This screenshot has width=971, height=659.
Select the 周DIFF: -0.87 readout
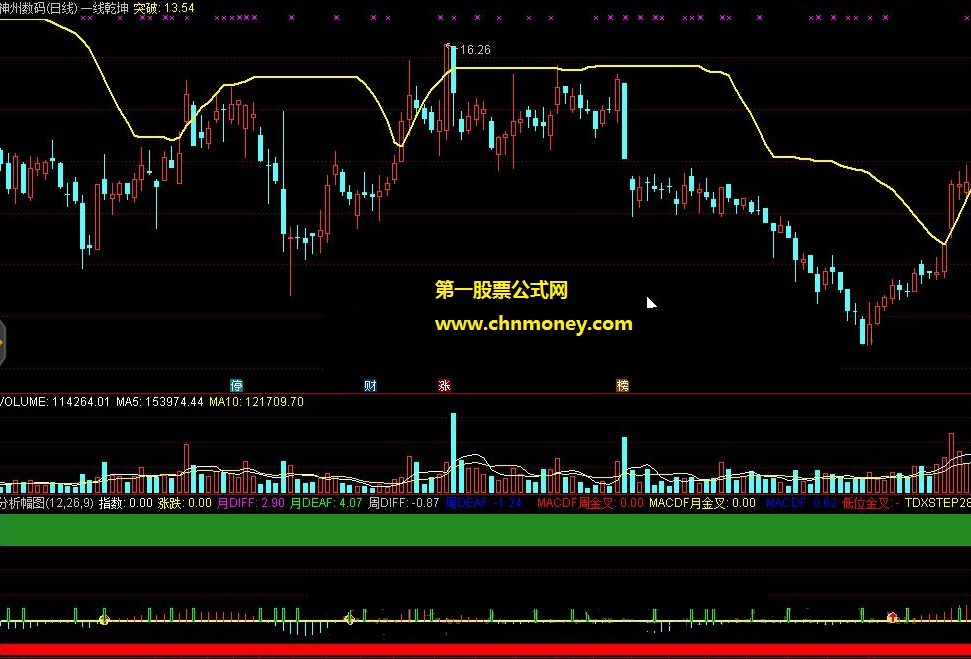pos(404,503)
